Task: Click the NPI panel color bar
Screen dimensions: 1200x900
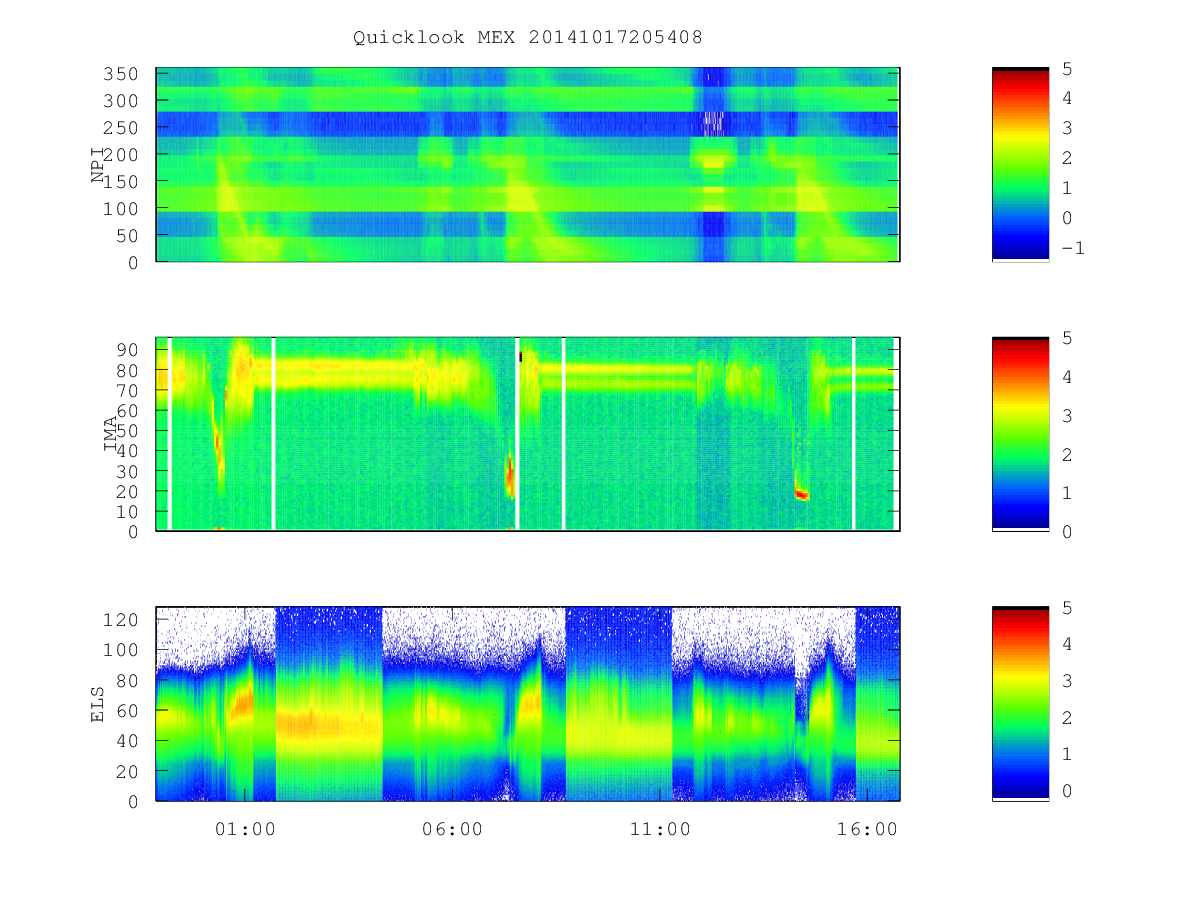Action: pos(1020,165)
